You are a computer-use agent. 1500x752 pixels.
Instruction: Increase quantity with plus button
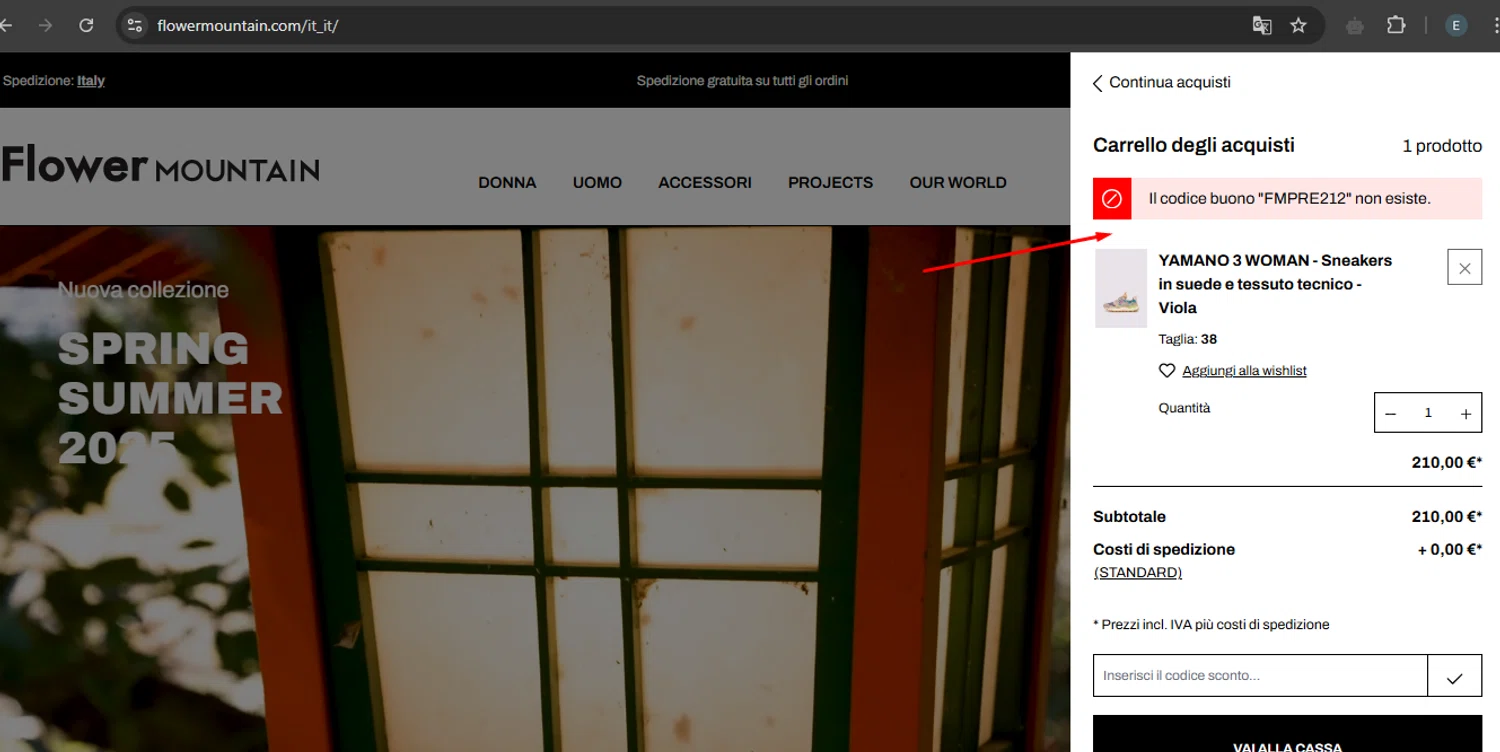(x=1466, y=413)
